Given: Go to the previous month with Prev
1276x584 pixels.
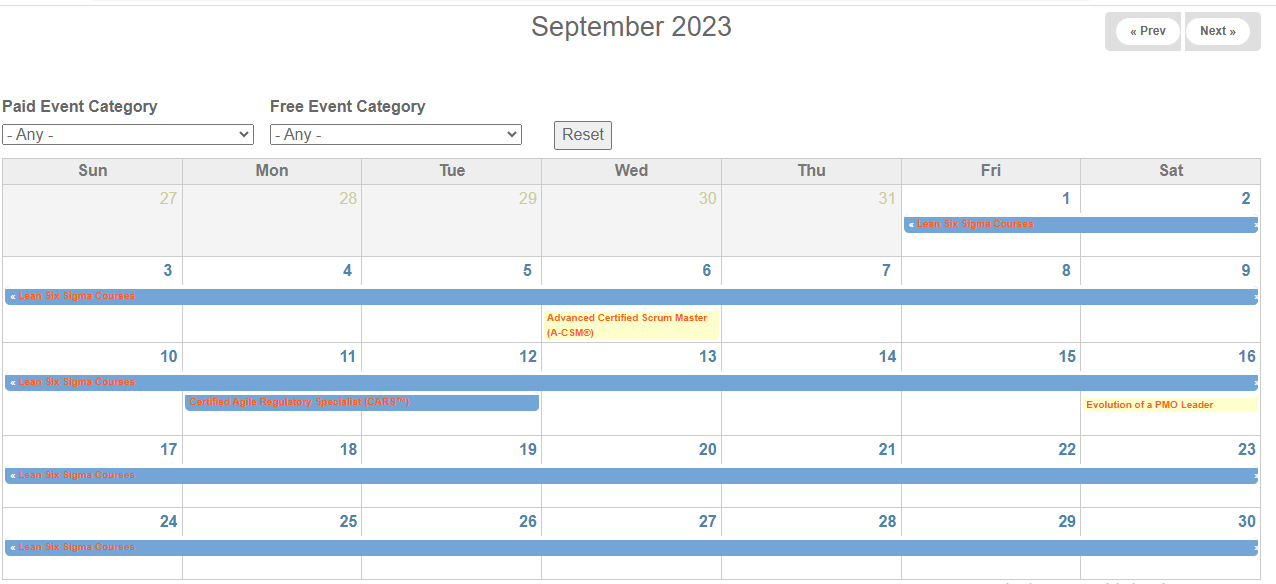Looking at the screenshot, I should [x=1147, y=31].
